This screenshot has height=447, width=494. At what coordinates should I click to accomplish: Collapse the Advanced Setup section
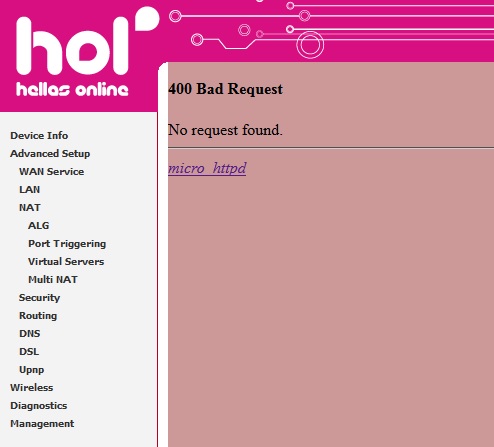50,154
